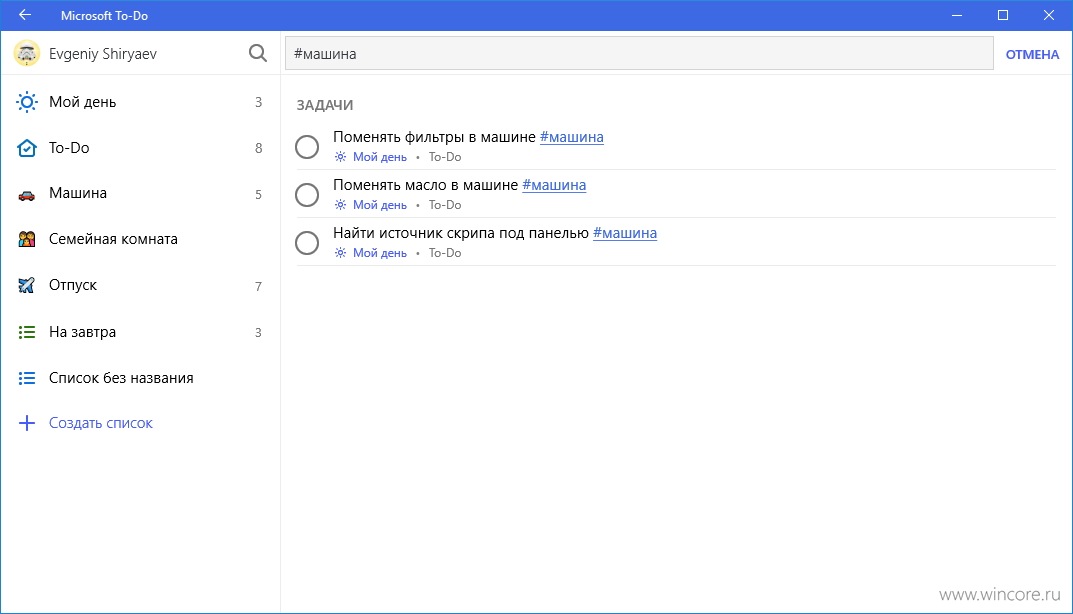Image resolution: width=1073 pixels, height=614 pixels.
Task: Focus the search field containing #машина
Action: (639, 53)
